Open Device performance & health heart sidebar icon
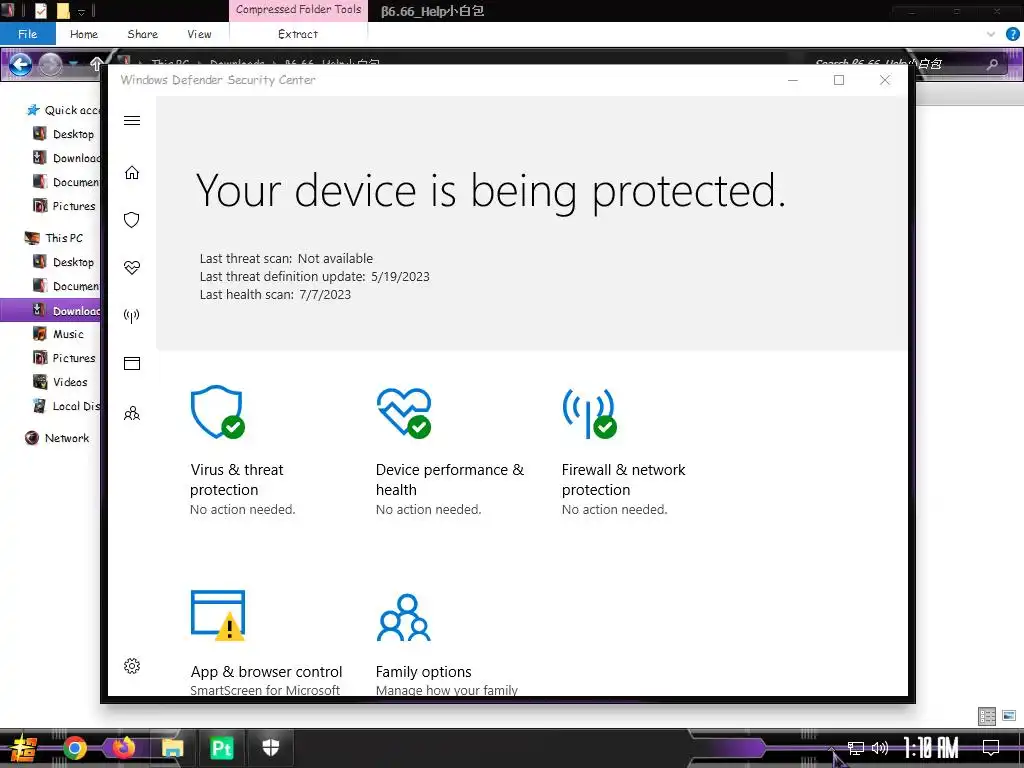1024x768 pixels. point(132,268)
